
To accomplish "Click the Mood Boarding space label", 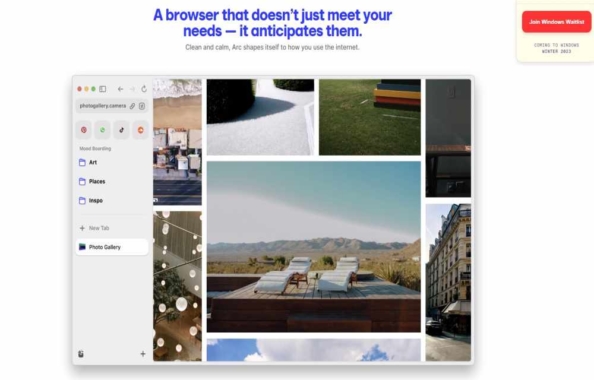I will pos(95,149).
